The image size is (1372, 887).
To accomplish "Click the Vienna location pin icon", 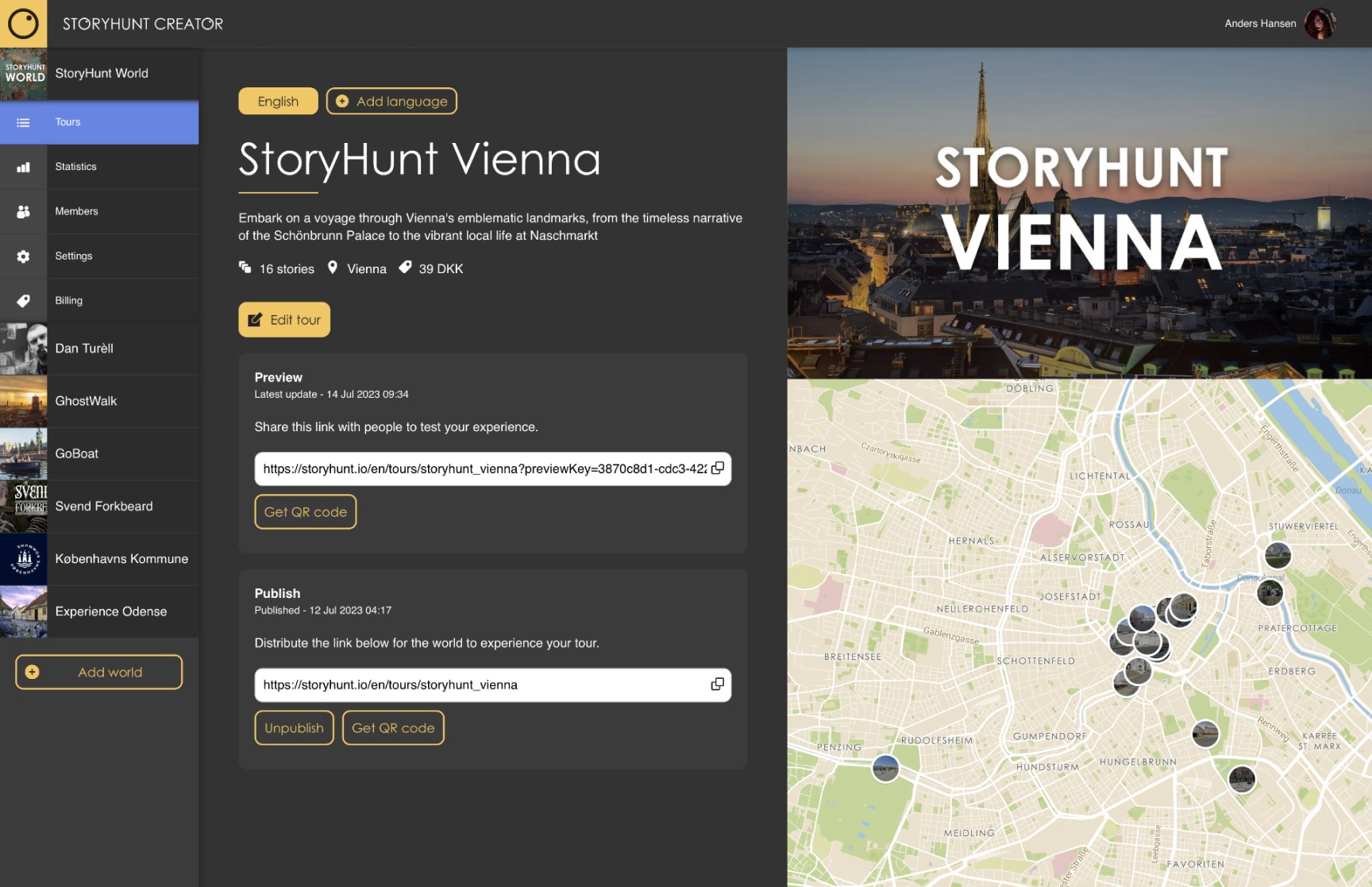I will 333,268.
